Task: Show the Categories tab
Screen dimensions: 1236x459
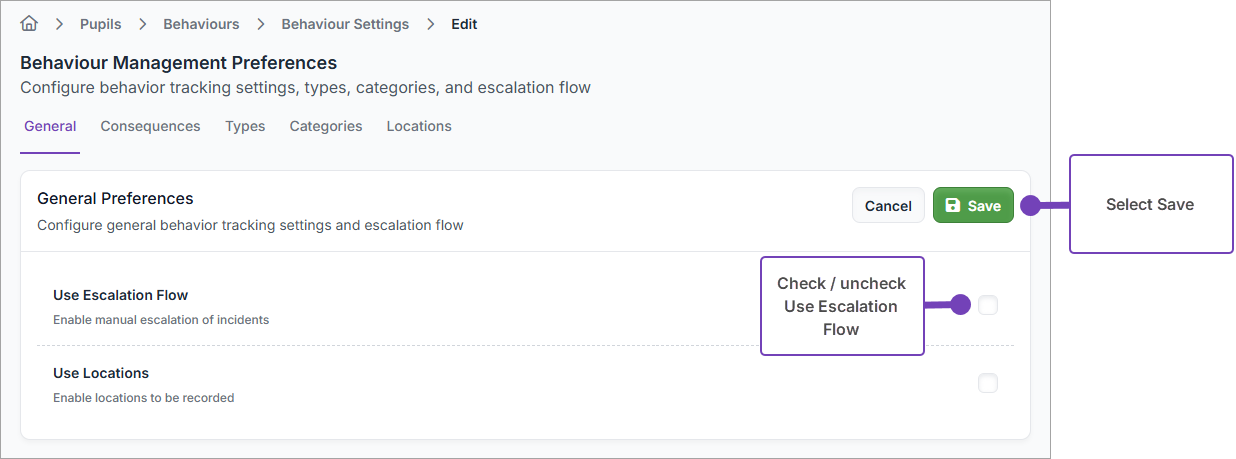Action: 326,127
